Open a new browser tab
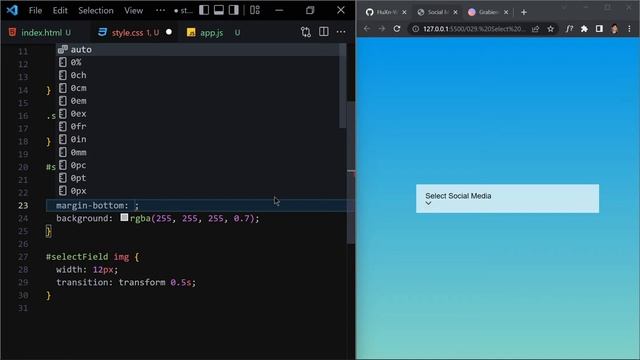The width and height of the screenshot is (640, 360). point(524,12)
